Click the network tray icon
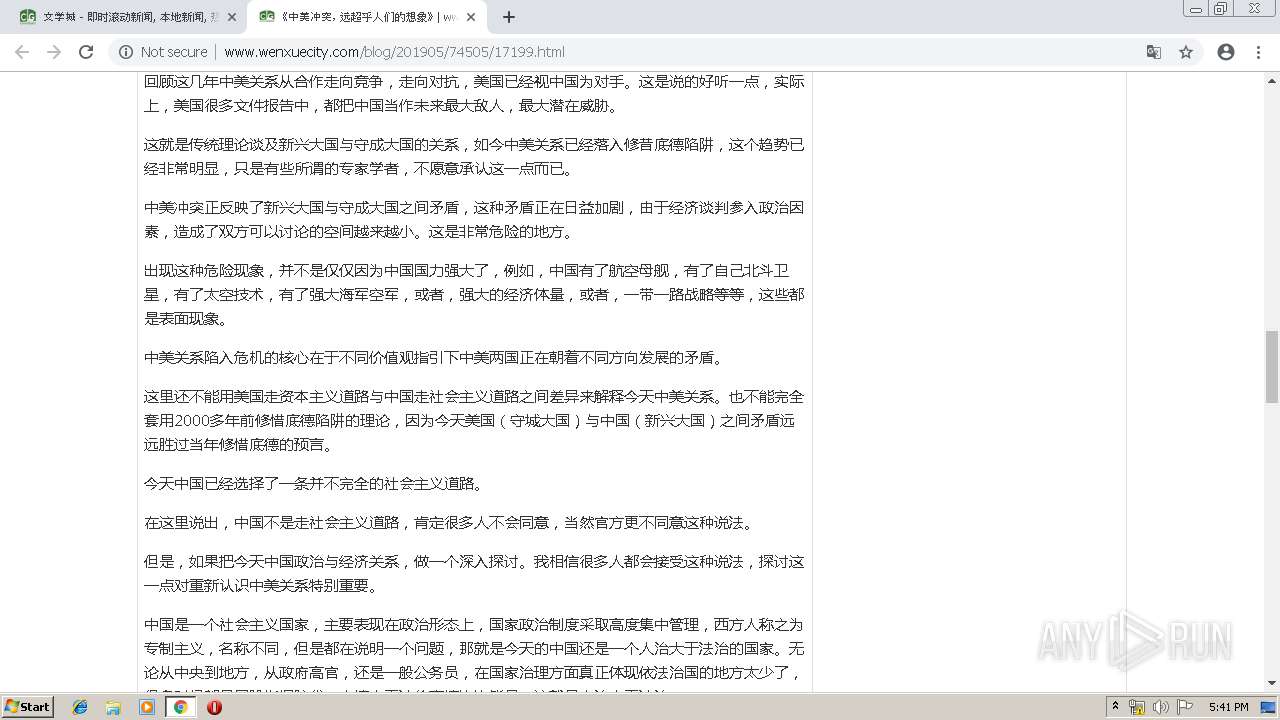The height and width of the screenshot is (720, 1280). point(1137,707)
